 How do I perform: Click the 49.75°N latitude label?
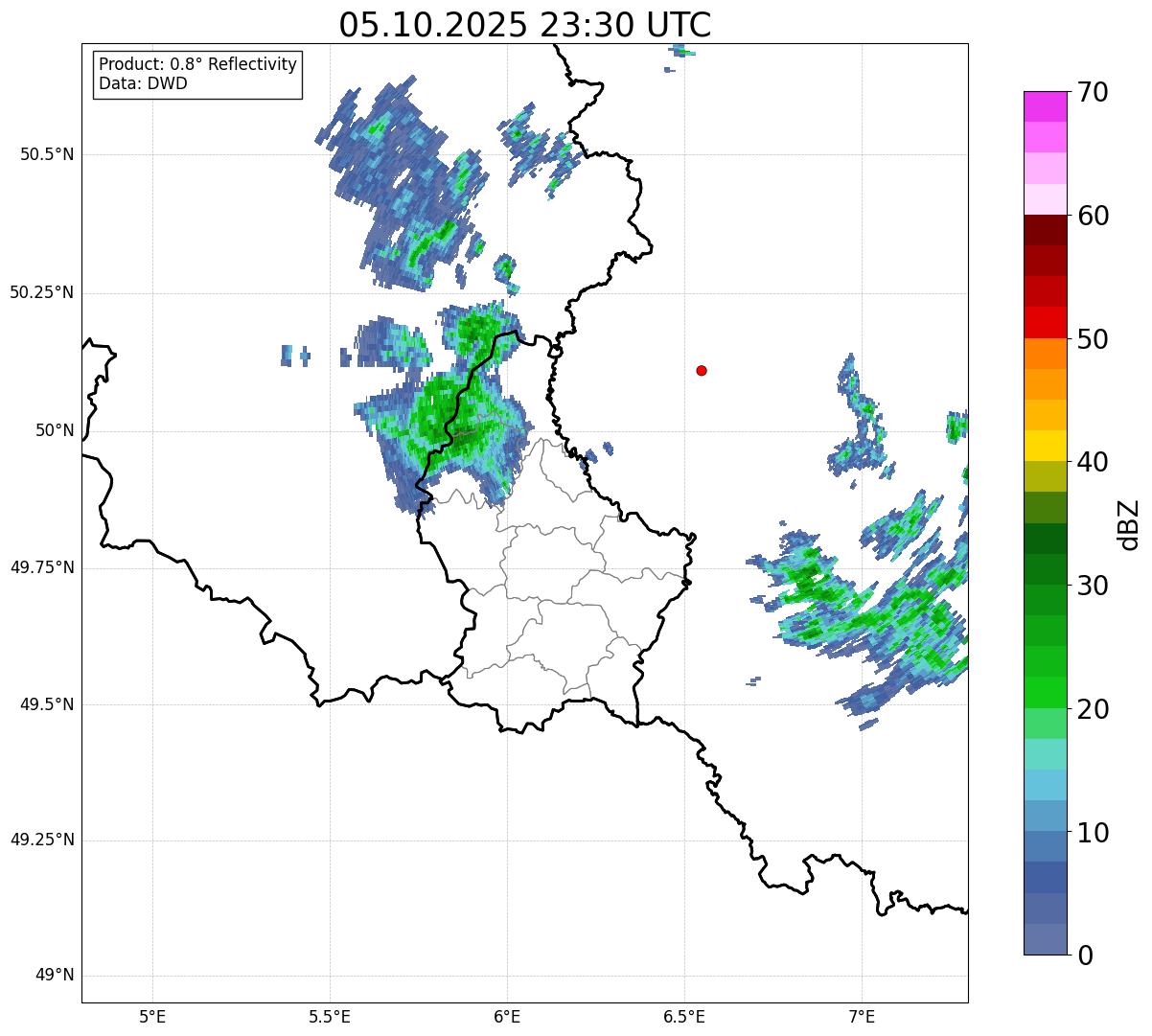point(41,567)
